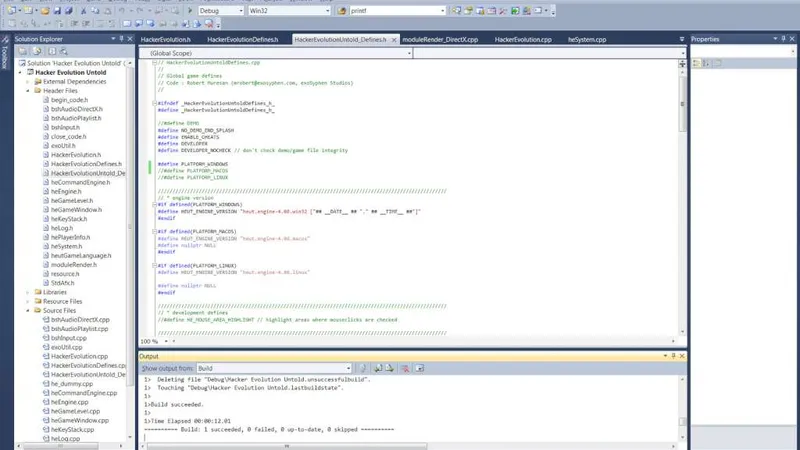800x450 pixels.
Task: Select bshAudioDirectX.cpp in Source Files
Action: 80,320
